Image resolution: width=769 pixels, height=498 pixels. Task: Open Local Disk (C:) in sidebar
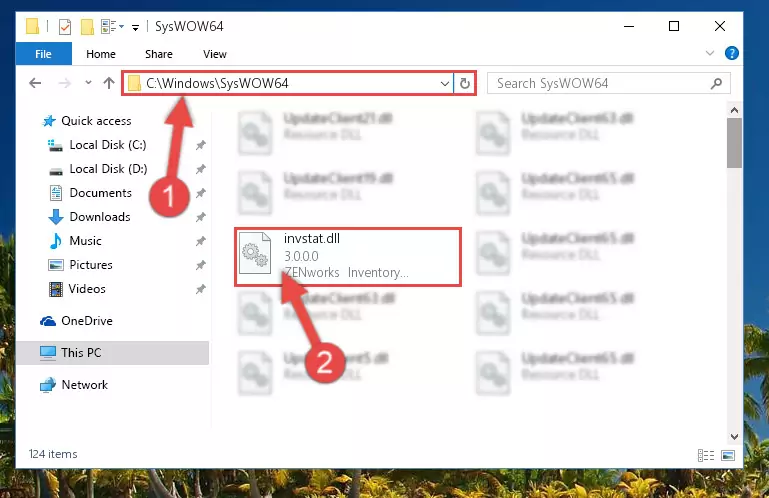click(x=108, y=145)
